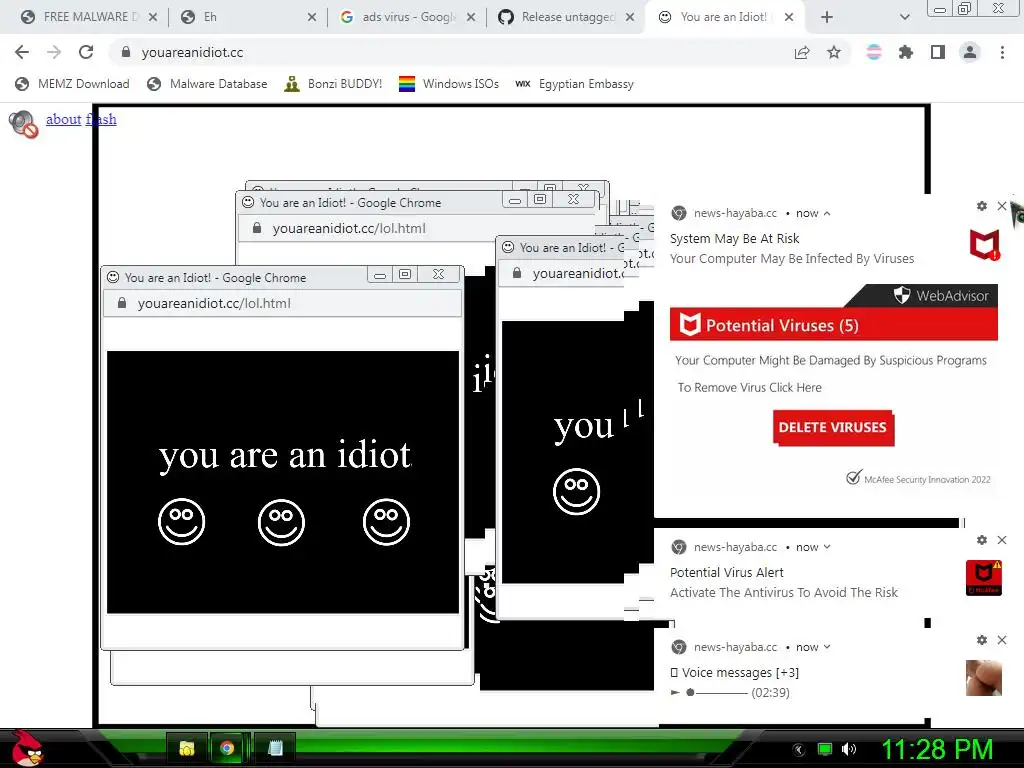This screenshot has height=768, width=1024.
Task: Dismiss the Voice messages notification
Action: (x=1002, y=640)
